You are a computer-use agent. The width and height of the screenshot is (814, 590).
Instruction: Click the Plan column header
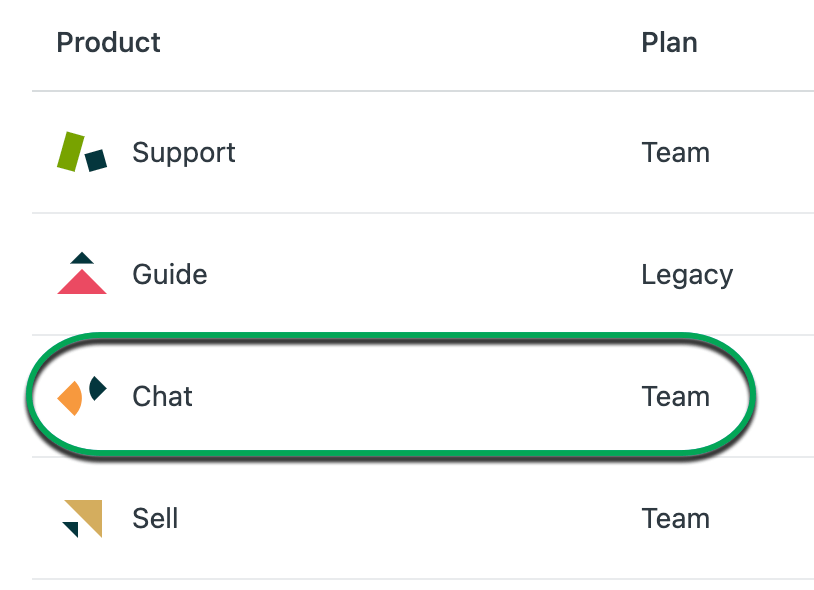[x=669, y=43]
